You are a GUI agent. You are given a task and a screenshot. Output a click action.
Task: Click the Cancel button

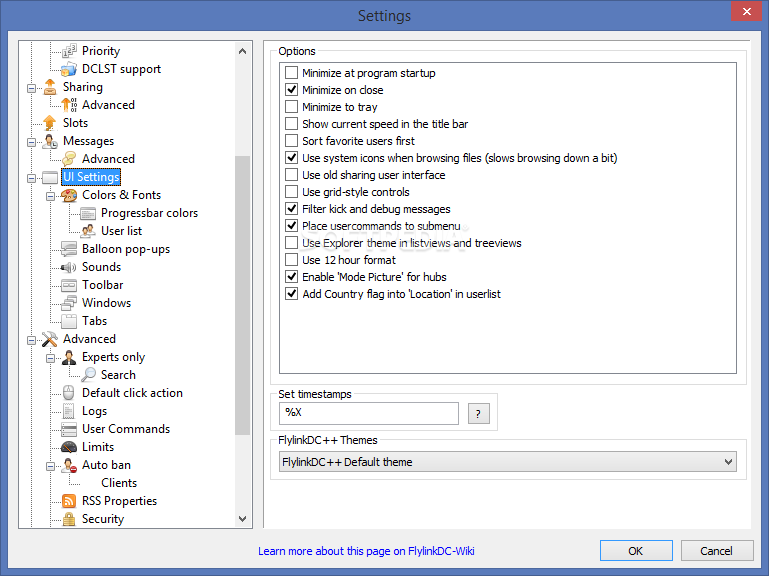point(717,551)
